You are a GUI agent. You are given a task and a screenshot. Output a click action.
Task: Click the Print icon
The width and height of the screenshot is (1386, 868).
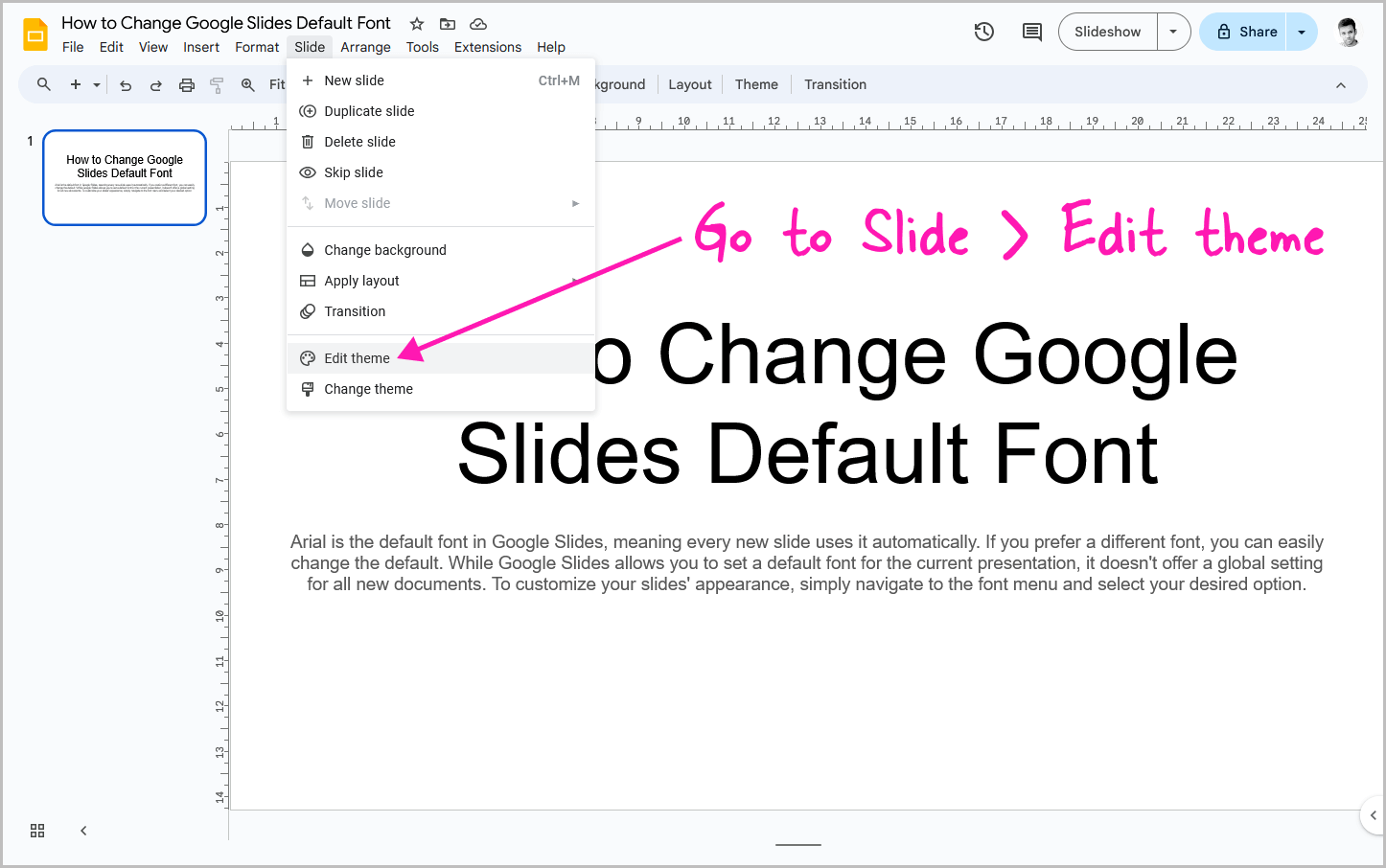tap(187, 85)
